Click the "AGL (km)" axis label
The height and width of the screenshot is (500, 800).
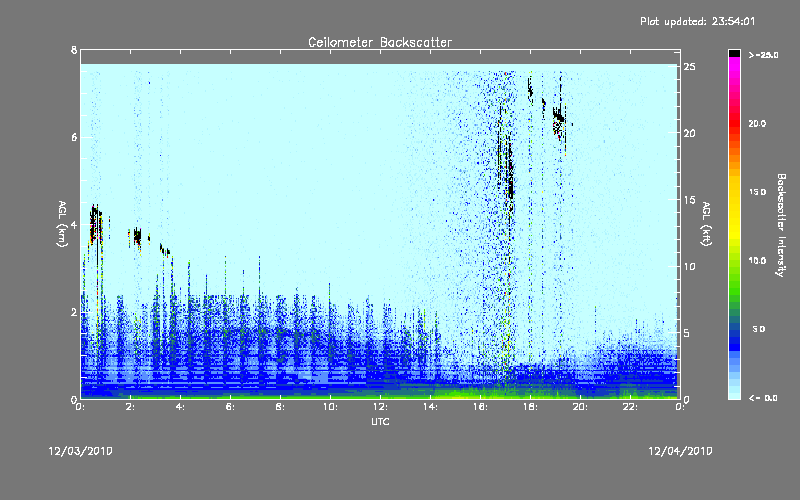coord(62,224)
